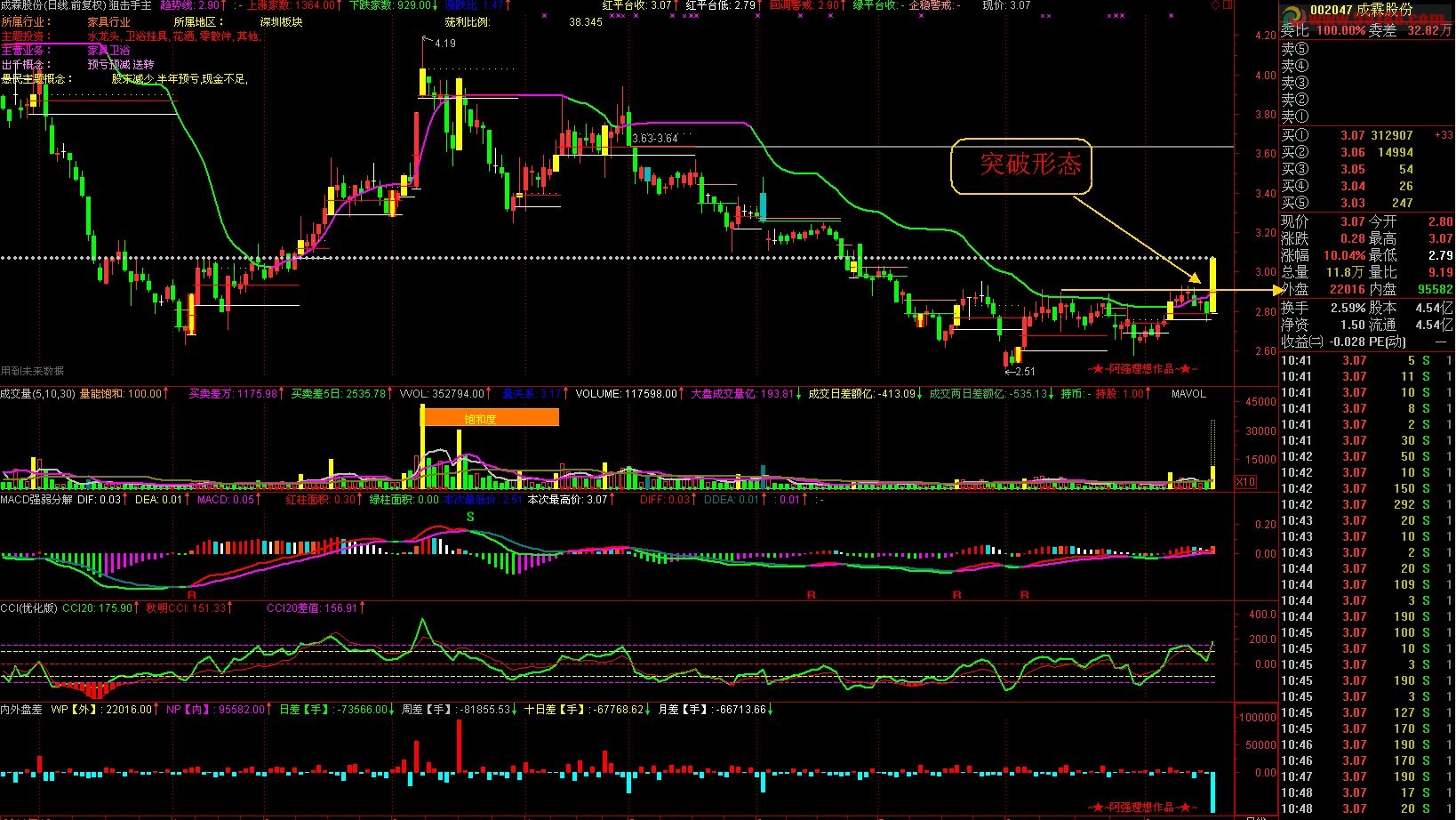
Task: Click the 3.63-3.64 price level label
Action: [x=655, y=139]
